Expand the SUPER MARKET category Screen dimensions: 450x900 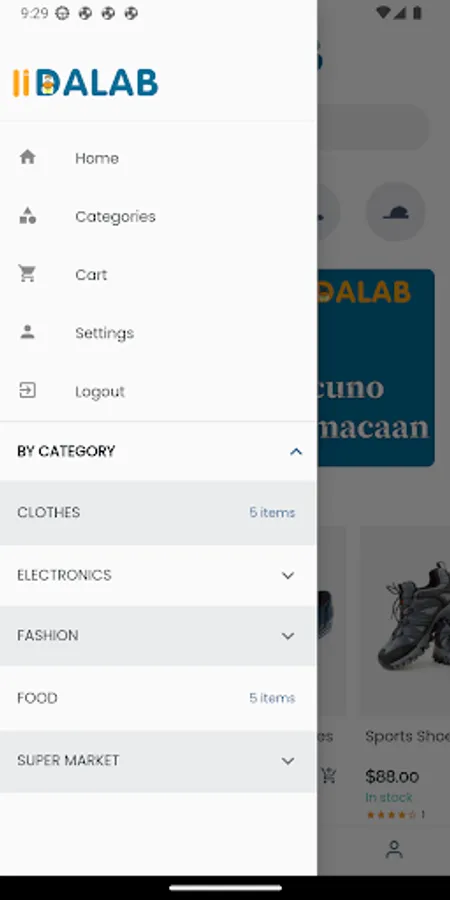click(288, 761)
